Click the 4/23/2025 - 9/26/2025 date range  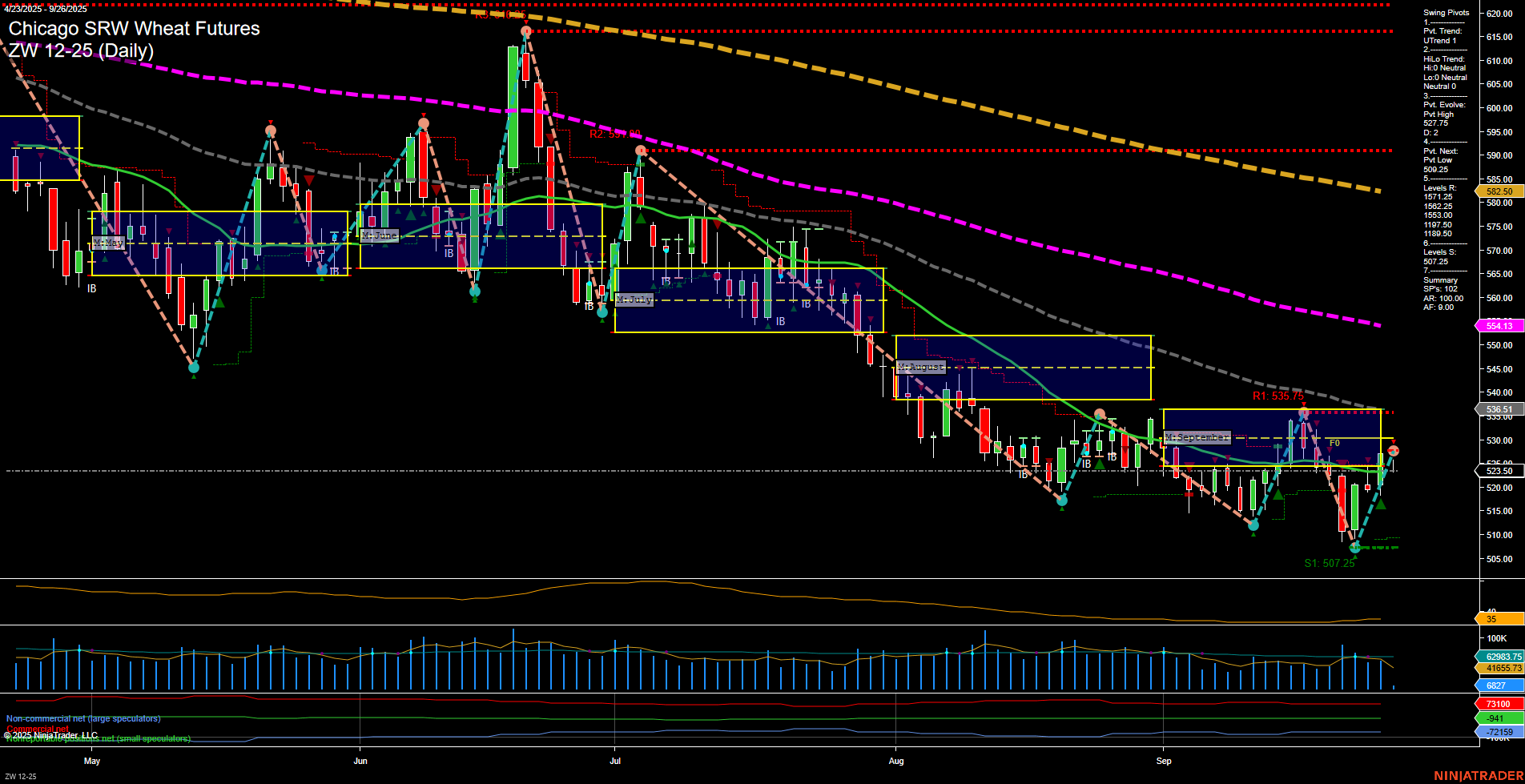[x=46, y=10]
